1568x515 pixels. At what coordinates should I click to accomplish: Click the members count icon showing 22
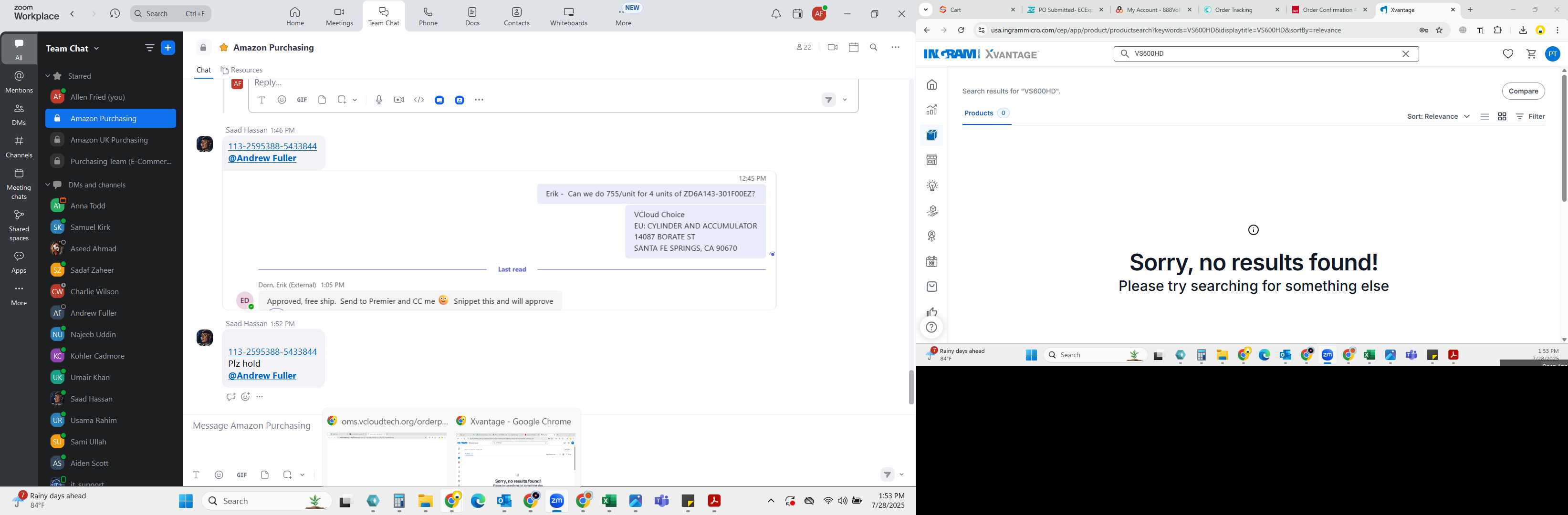(x=804, y=47)
